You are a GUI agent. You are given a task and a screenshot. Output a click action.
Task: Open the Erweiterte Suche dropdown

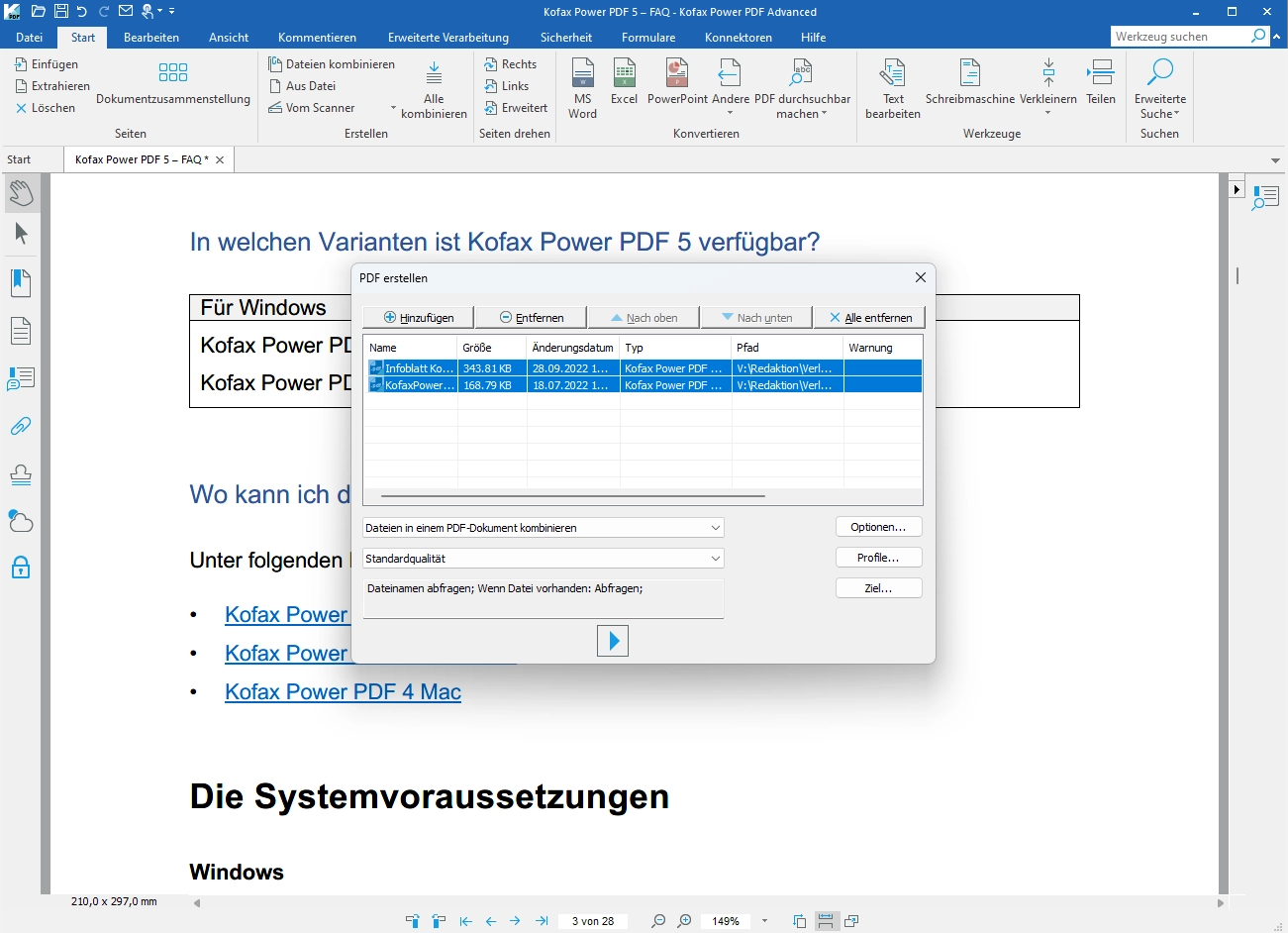[x=1177, y=114]
